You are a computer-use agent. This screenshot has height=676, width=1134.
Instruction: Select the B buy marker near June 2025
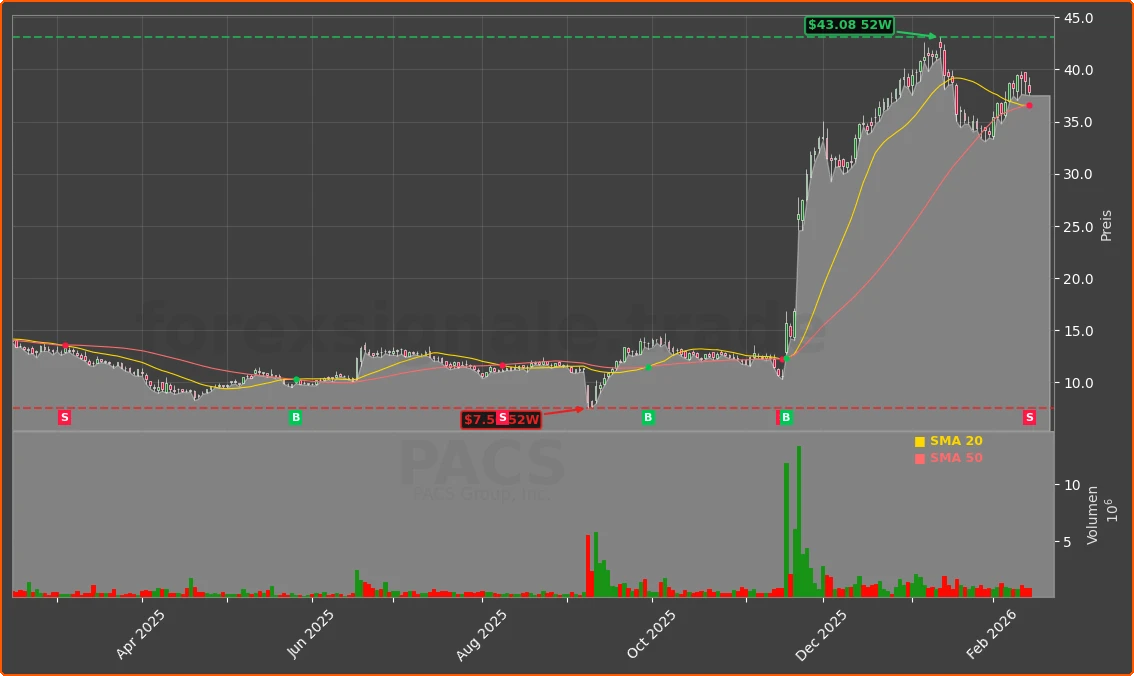(x=296, y=417)
